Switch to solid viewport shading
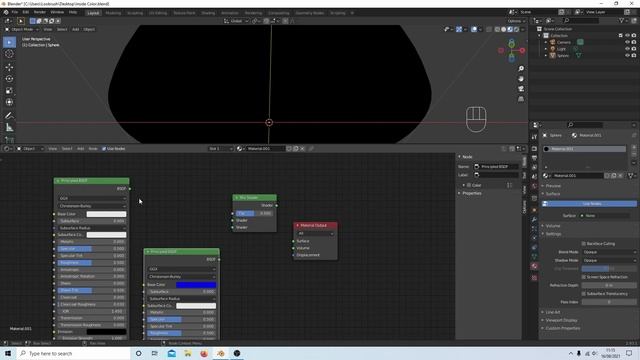The height and width of the screenshot is (360, 640). pos(504,29)
